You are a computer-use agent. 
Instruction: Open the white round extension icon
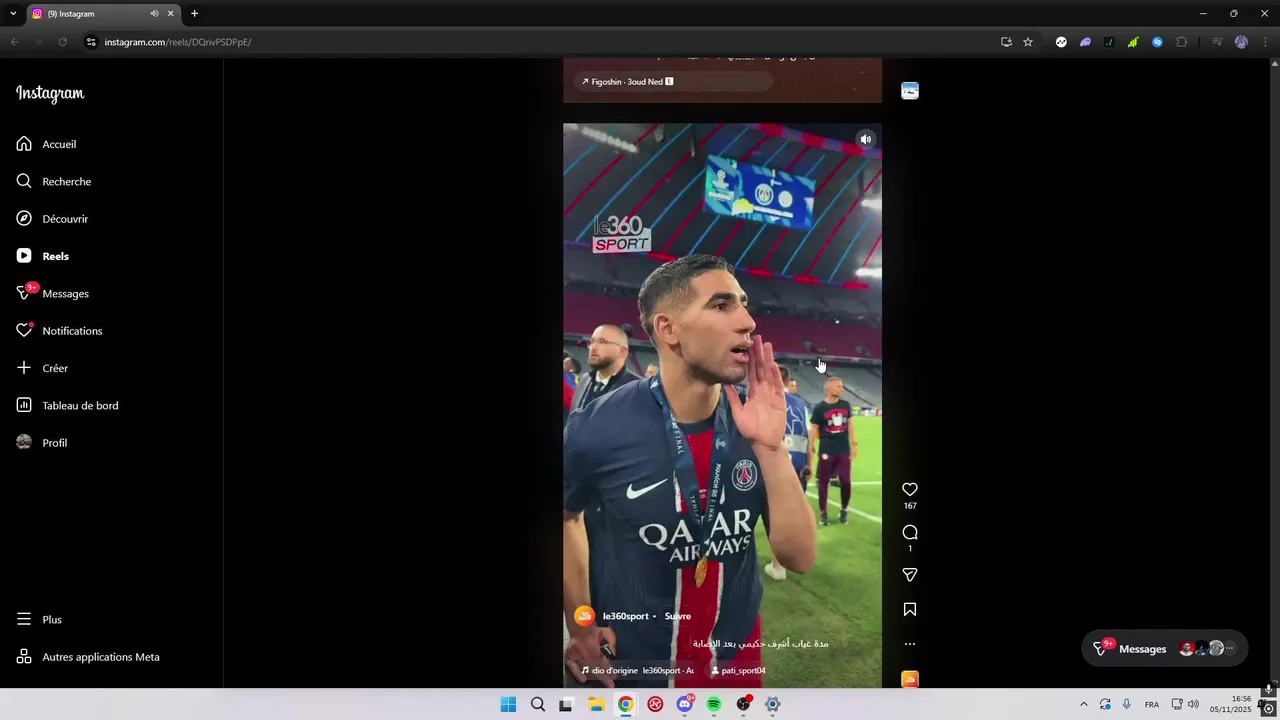click(x=1061, y=42)
